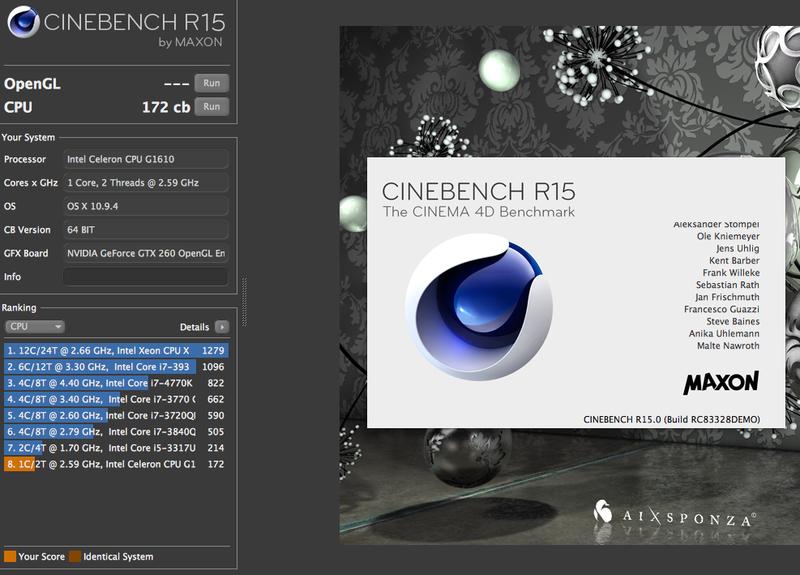Viewport: 800px width, 575px height.
Task: Click the Info input field
Action: pos(145,277)
